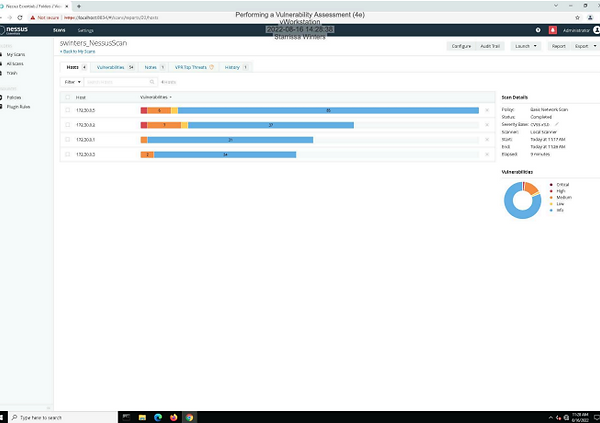Reload the page with browser refresh icon
The height and width of the screenshot is (423, 600).
[20, 18]
